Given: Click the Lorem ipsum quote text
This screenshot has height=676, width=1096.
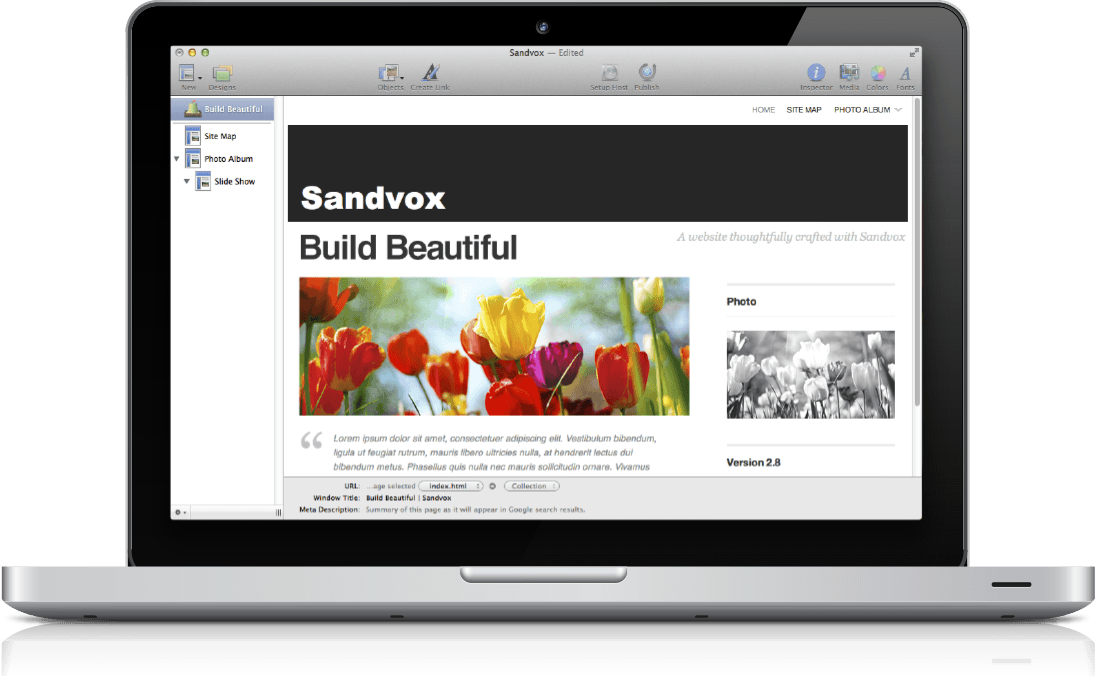Looking at the screenshot, I should pyautogui.click(x=494, y=452).
